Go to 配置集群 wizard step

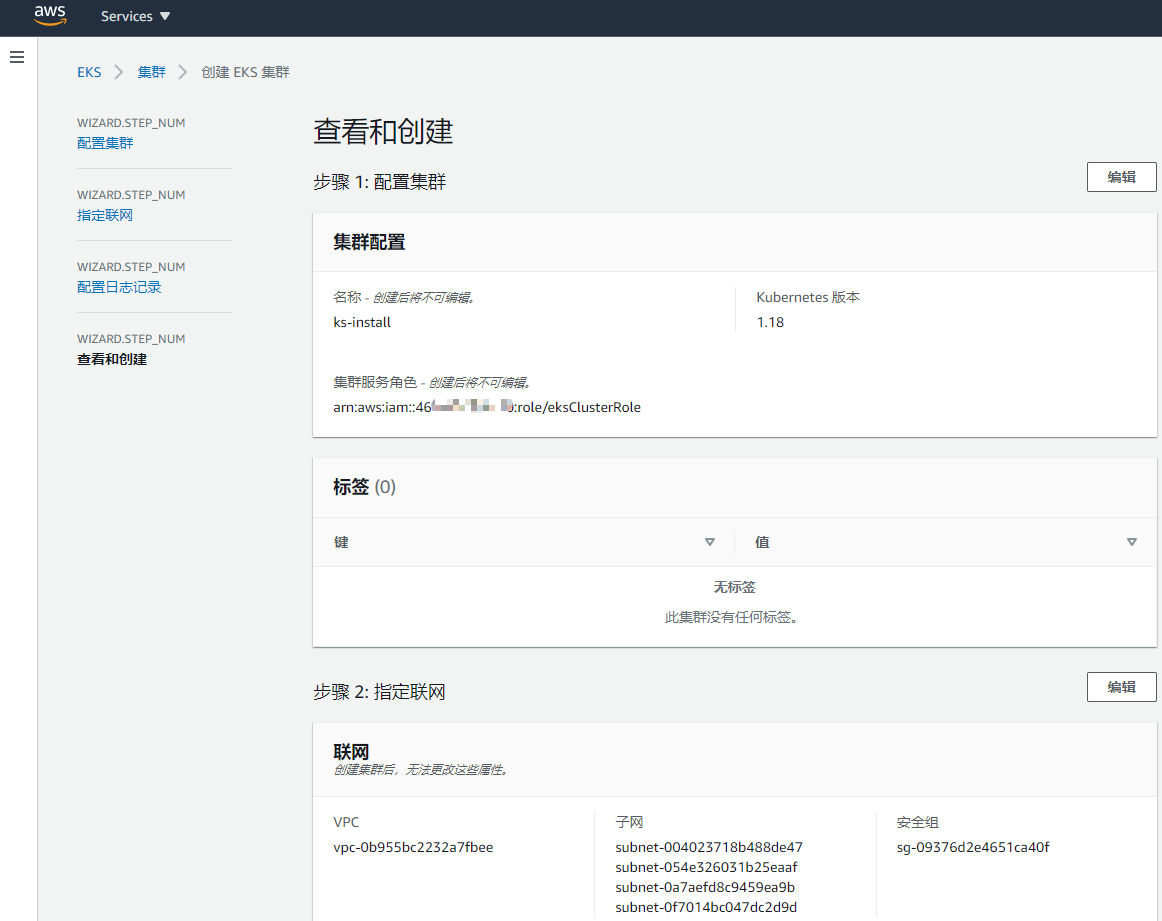click(x=105, y=143)
